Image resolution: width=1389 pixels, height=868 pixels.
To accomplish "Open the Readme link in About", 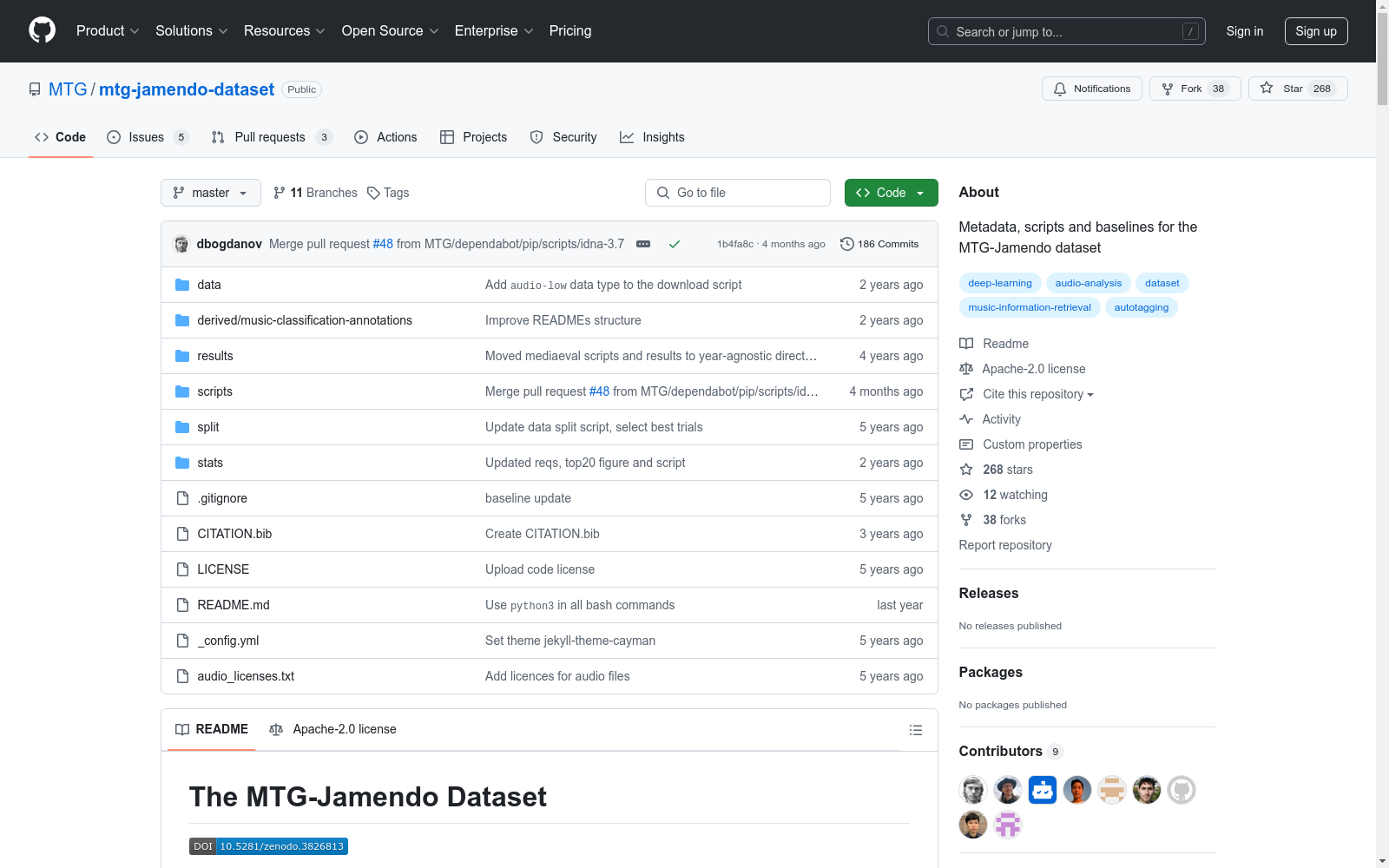I will (x=994, y=344).
